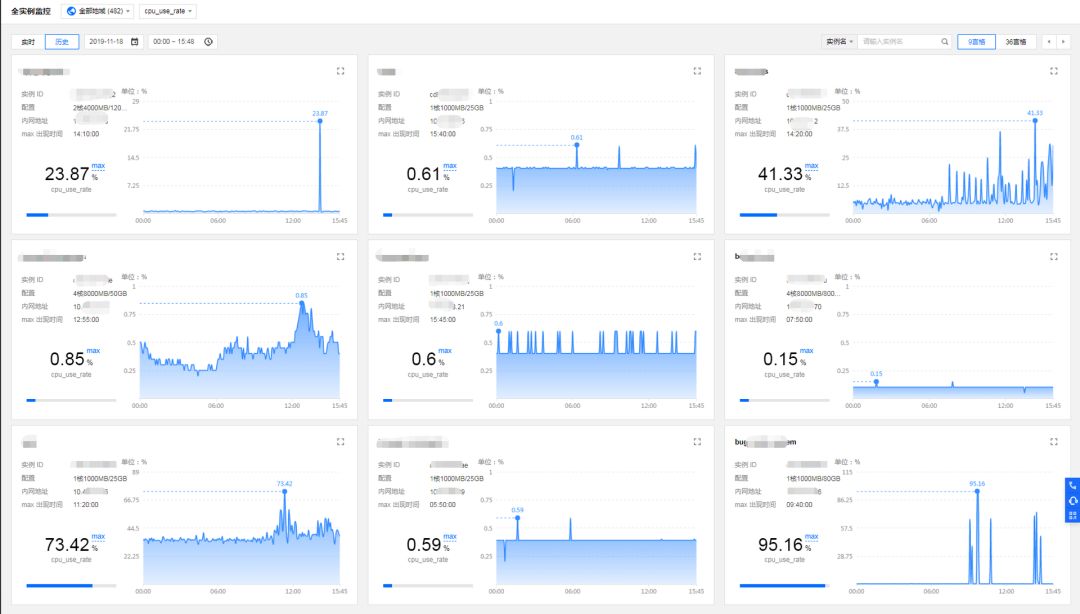Viewport: 1080px width, 614px height.
Task: Click max time 15:45:00 text
Action: 443,319
